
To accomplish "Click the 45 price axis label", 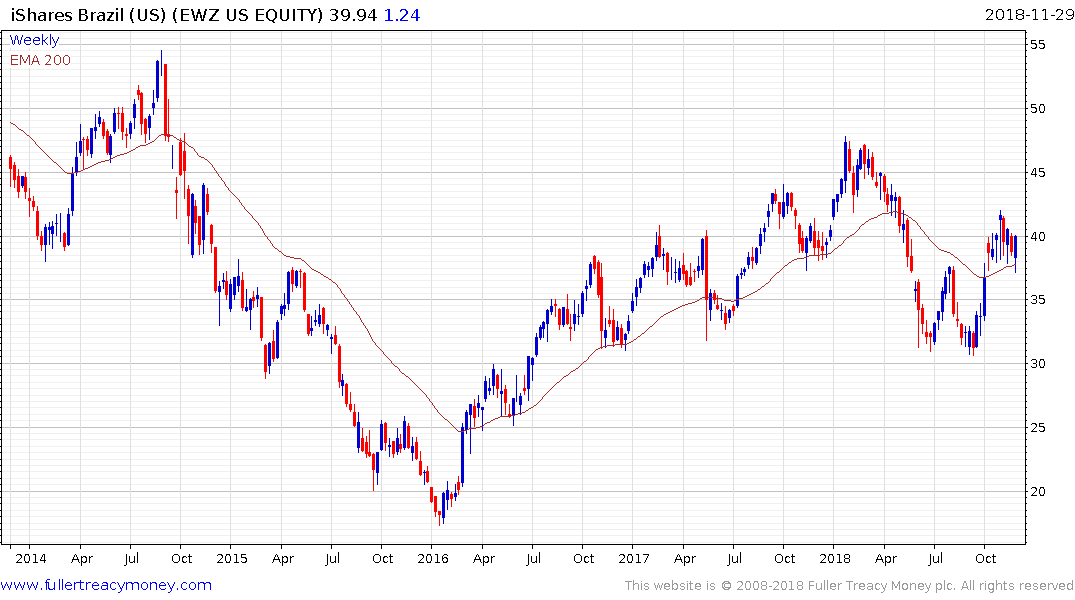I will pos(1037,173).
